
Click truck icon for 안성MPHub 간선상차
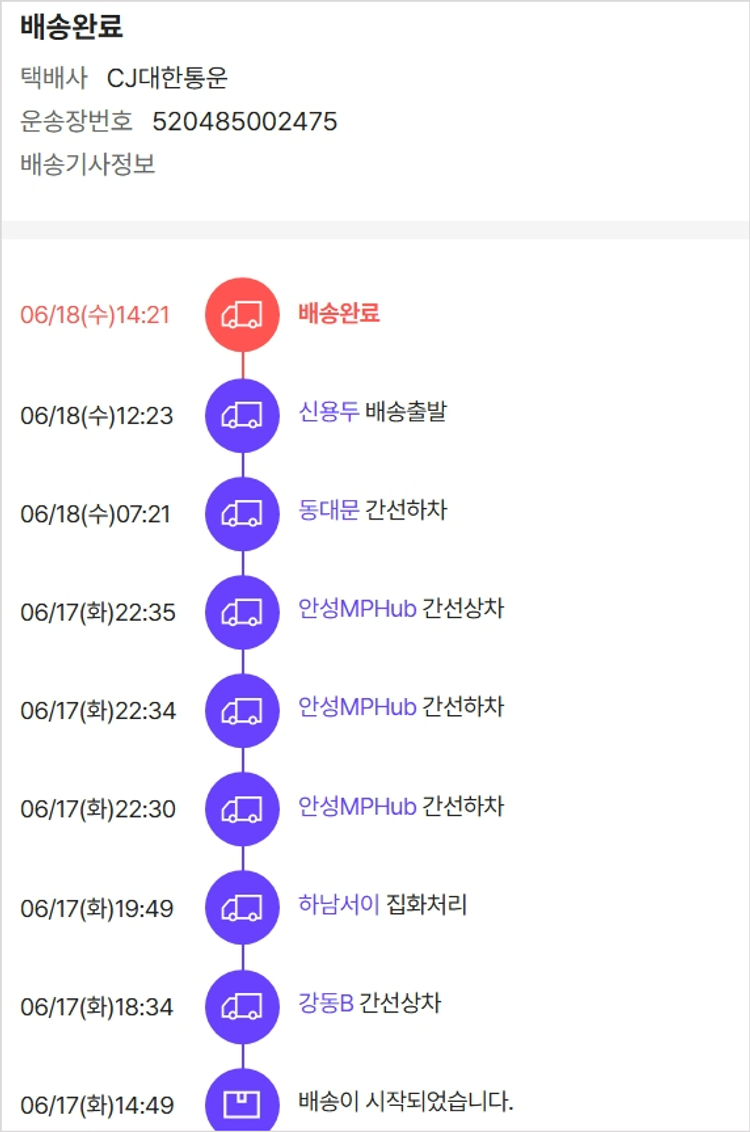click(242, 612)
